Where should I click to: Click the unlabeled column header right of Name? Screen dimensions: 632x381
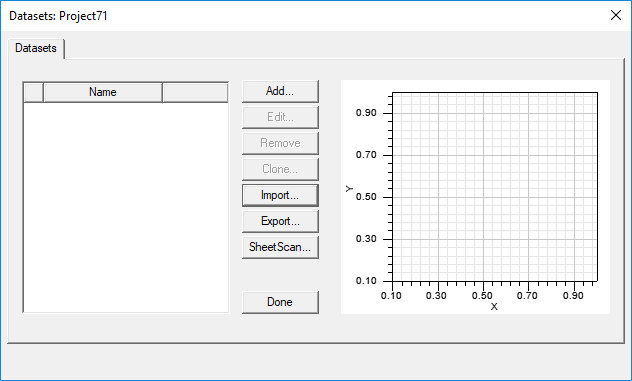(x=195, y=92)
